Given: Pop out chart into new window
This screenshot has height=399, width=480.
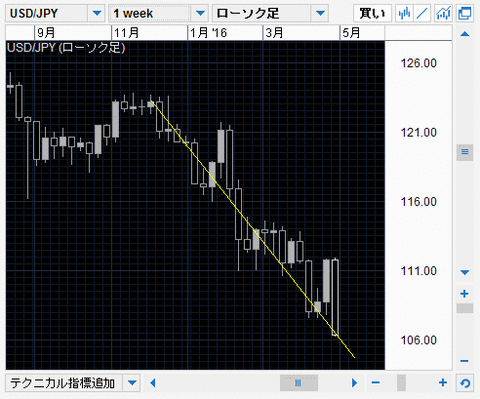Looking at the screenshot, I should coord(465,13).
